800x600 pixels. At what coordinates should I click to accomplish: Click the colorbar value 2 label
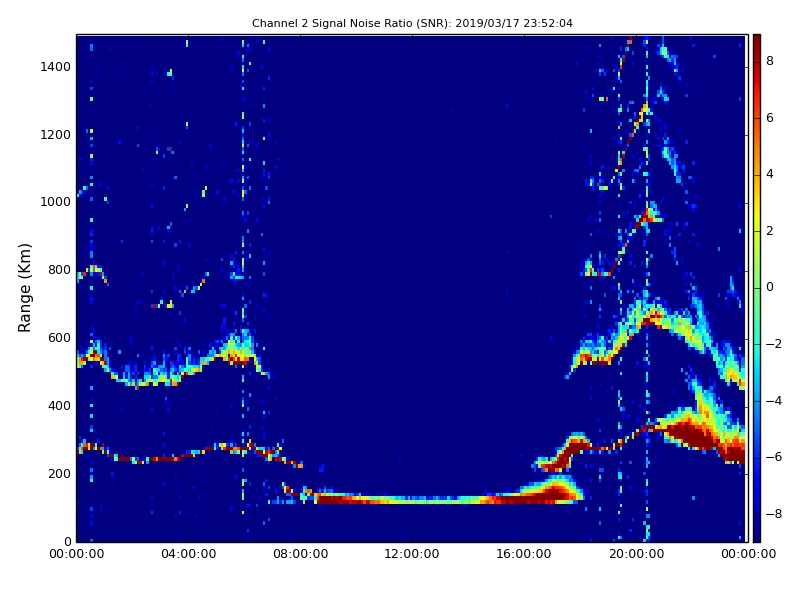[x=769, y=231]
